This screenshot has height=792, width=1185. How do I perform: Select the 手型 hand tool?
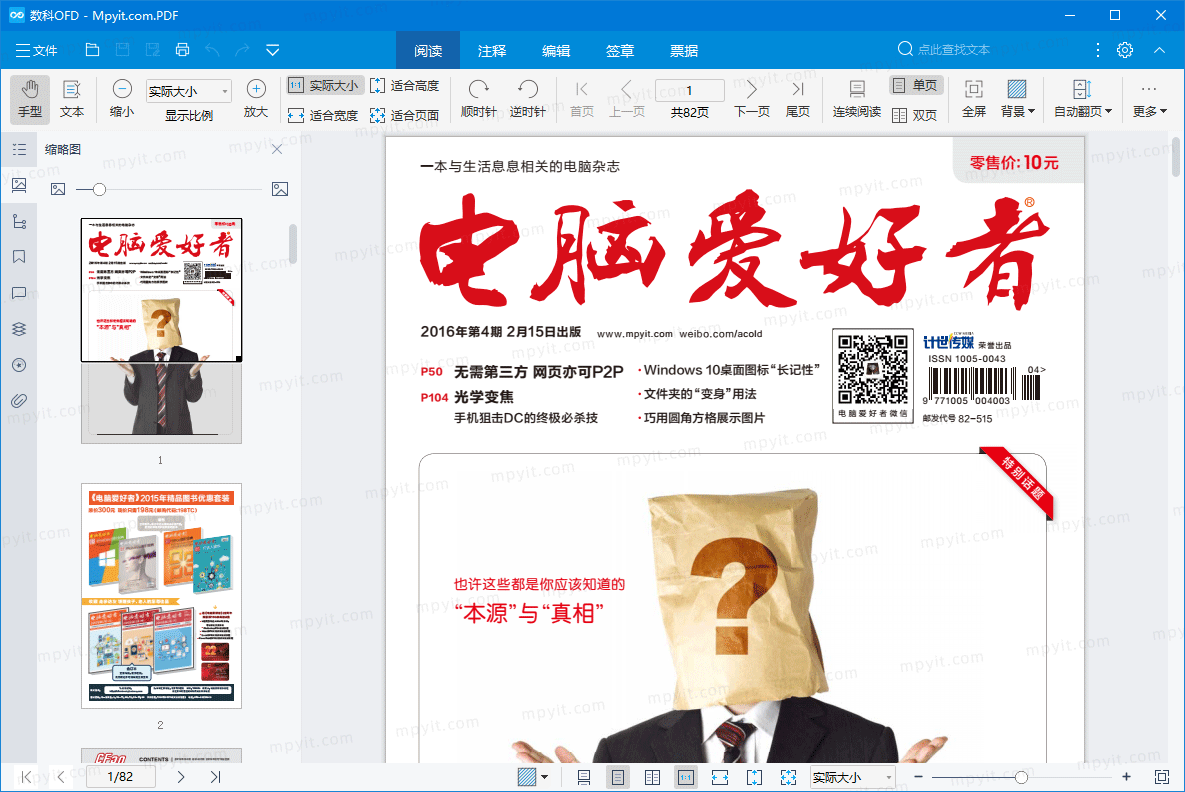click(30, 99)
